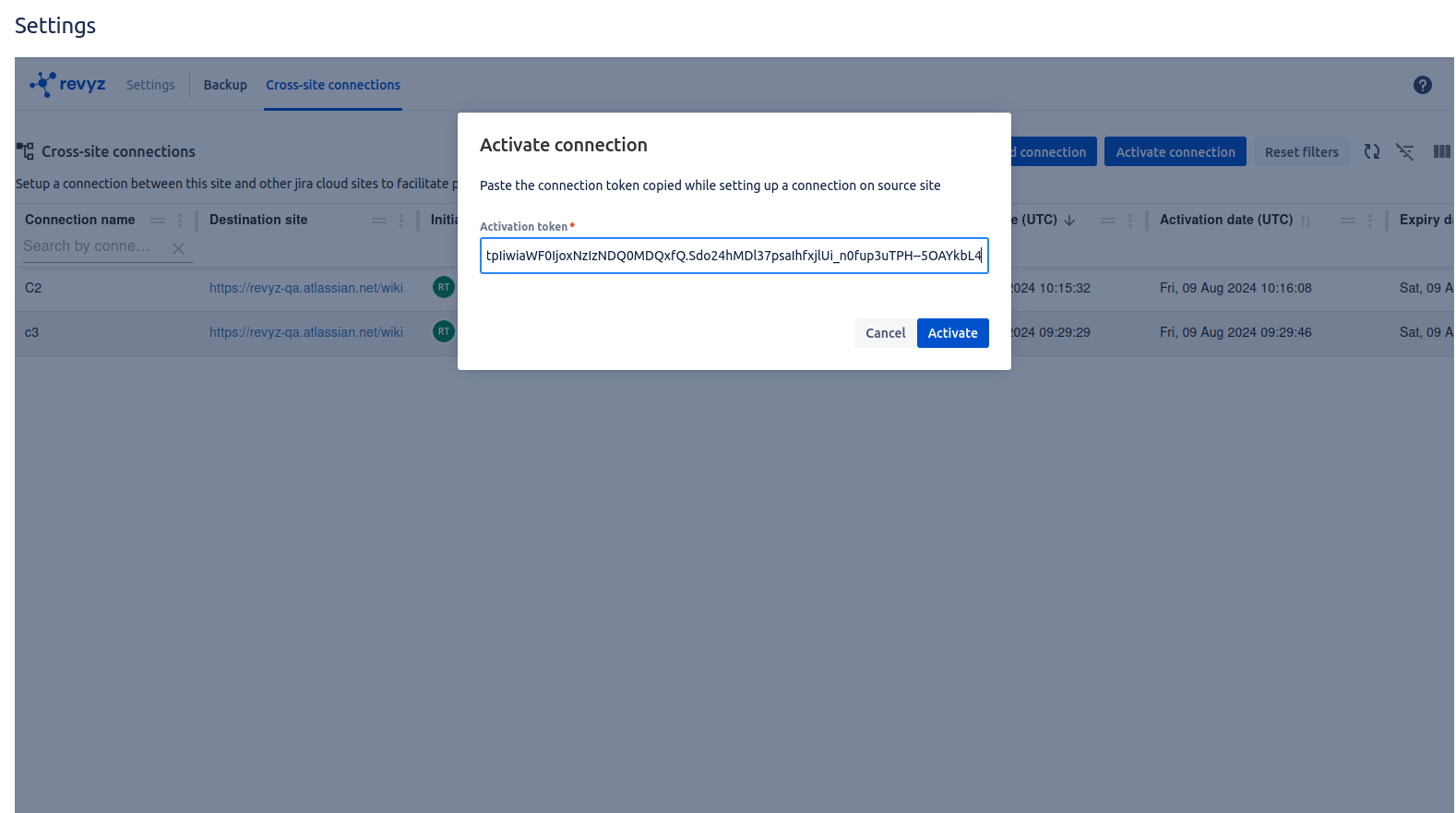
Task: Open Connection name column options menu
Action: [180, 221]
